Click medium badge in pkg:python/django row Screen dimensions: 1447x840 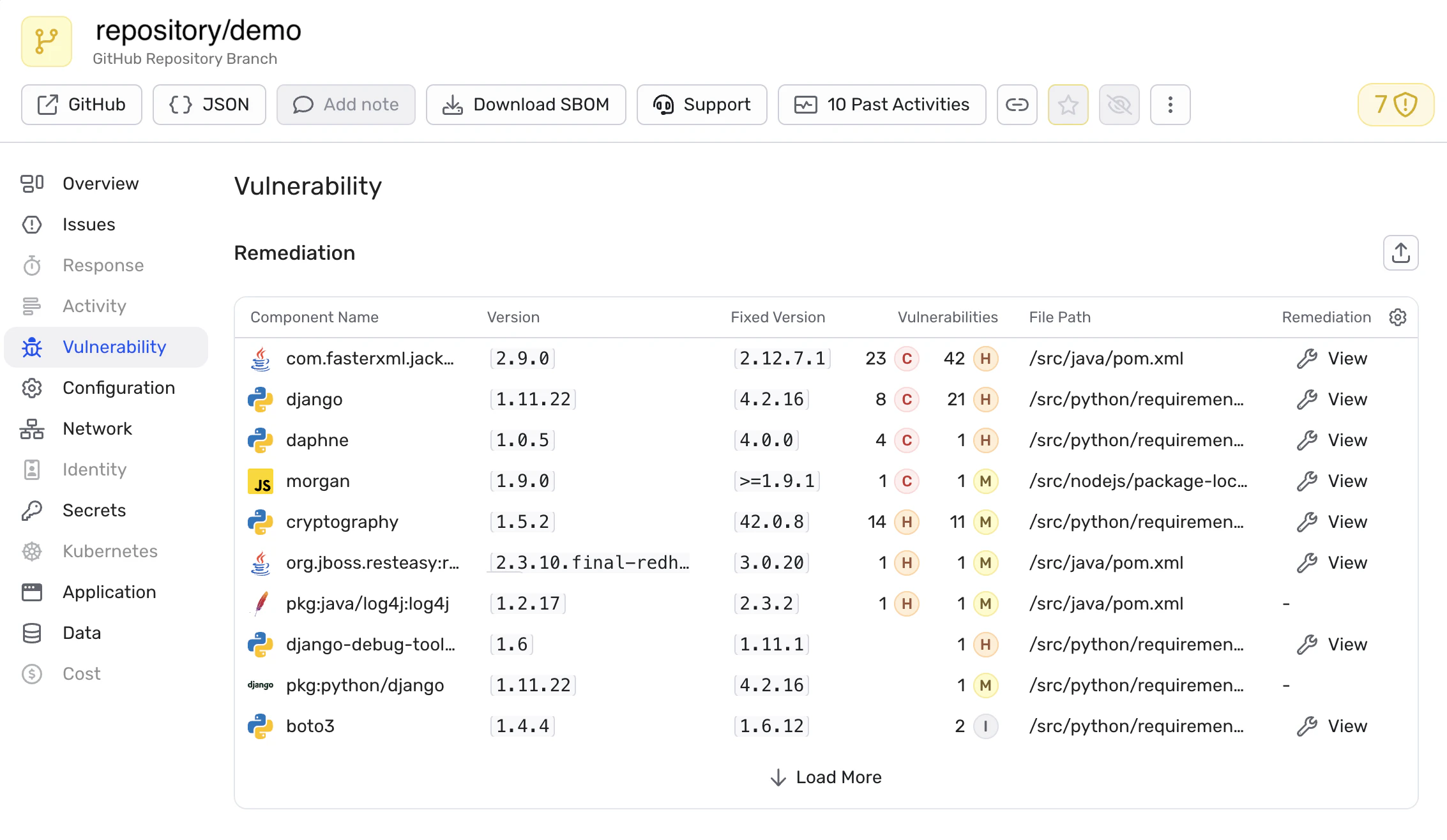pyautogui.click(x=986, y=686)
